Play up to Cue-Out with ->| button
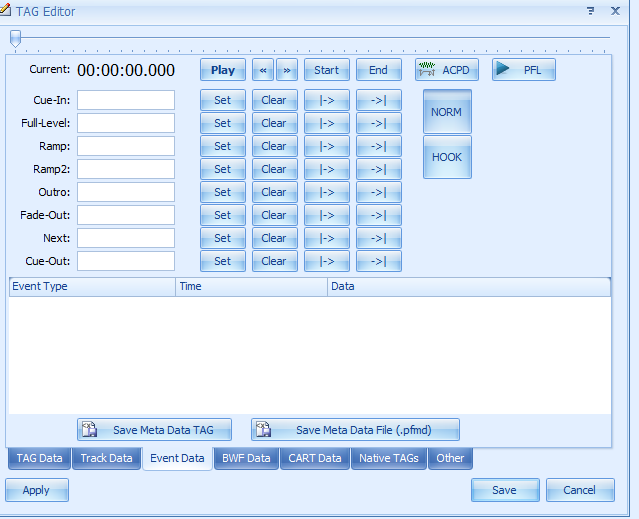The height and width of the screenshot is (519, 639). pyautogui.click(x=379, y=261)
